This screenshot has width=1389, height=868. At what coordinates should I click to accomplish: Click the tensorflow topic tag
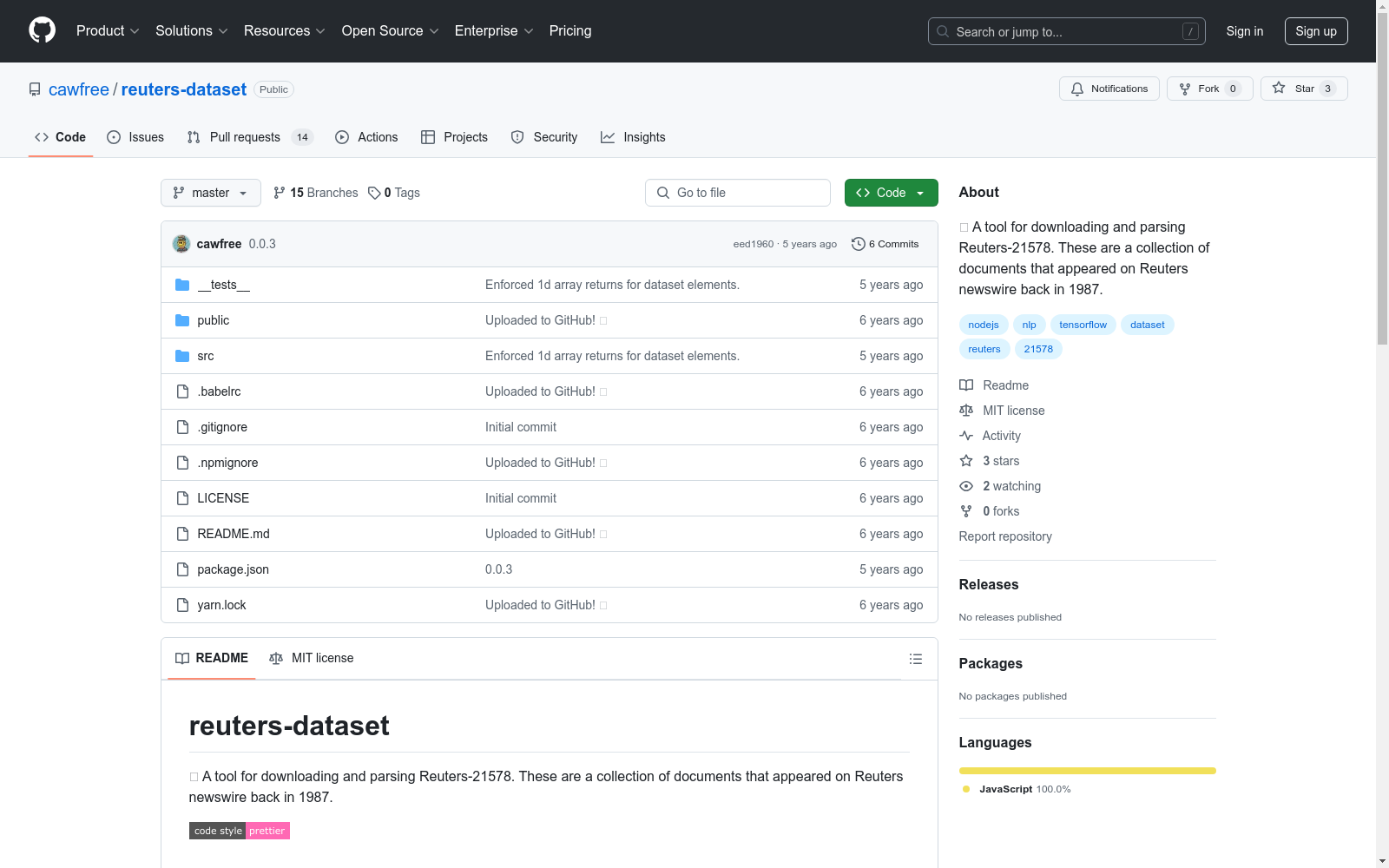tap(1083, 325)
